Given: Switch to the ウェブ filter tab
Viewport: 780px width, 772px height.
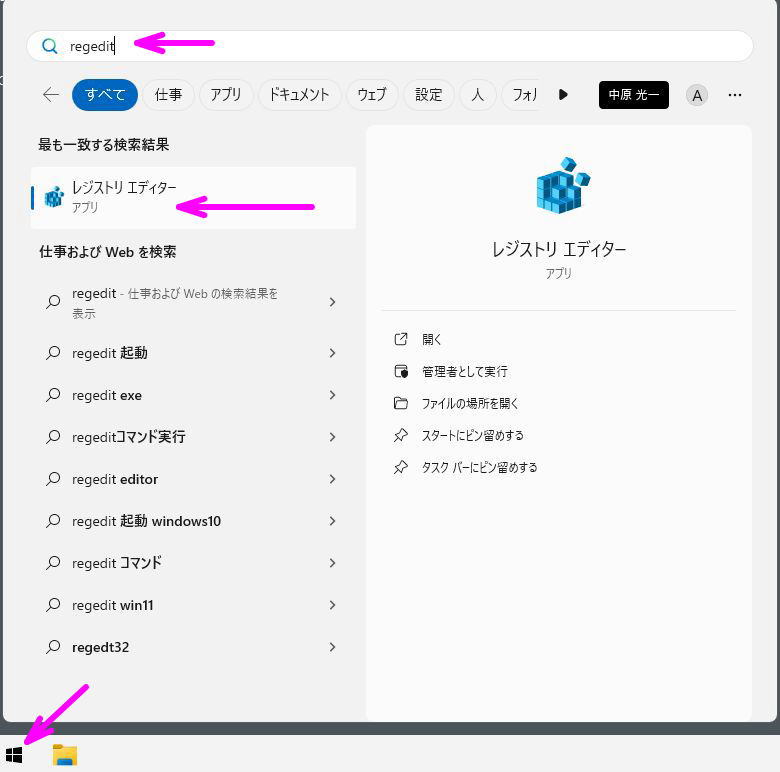Looking at the screenshot, I should pos(372,95).
